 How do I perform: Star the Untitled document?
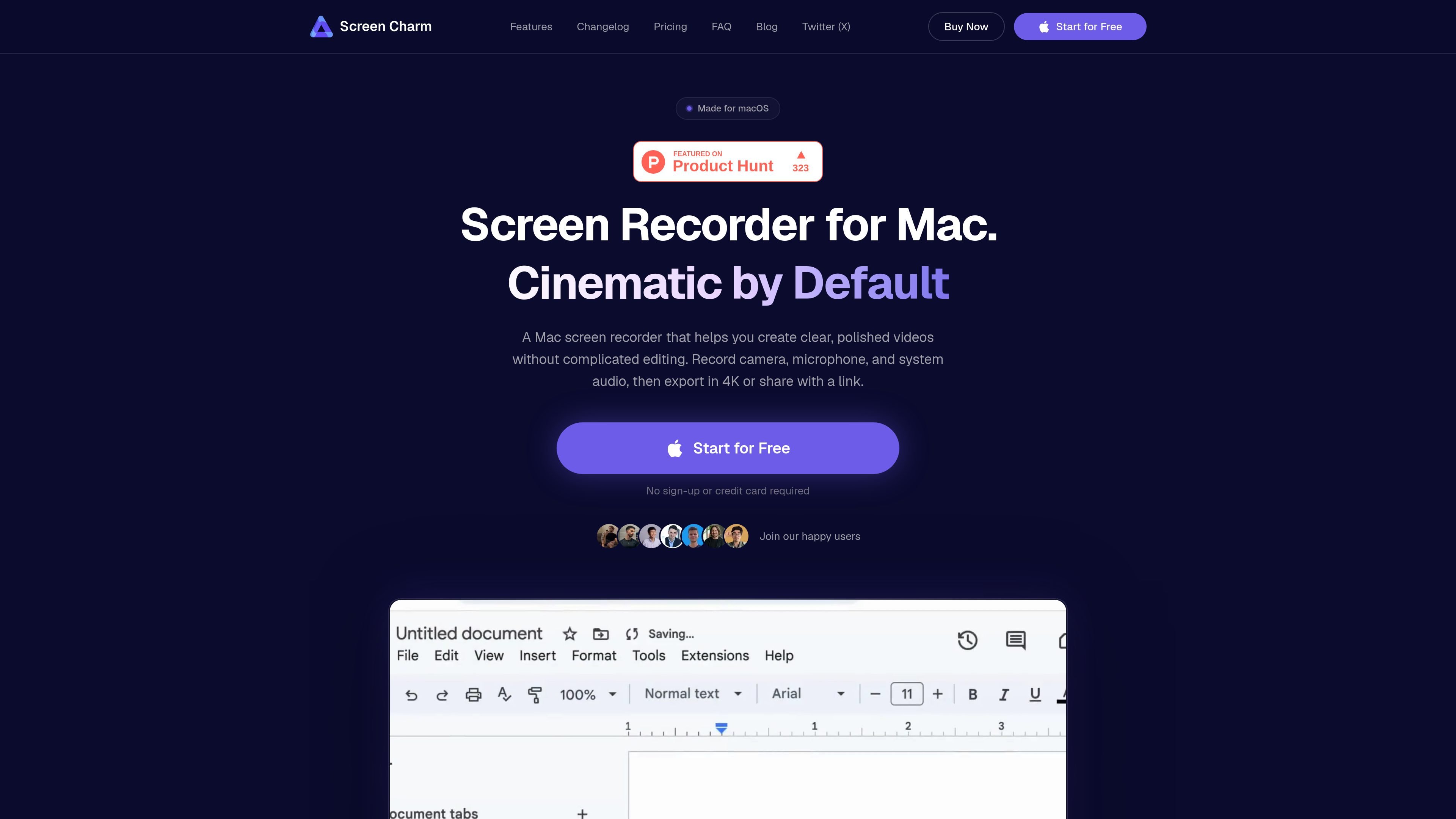(x=569, y=634)
